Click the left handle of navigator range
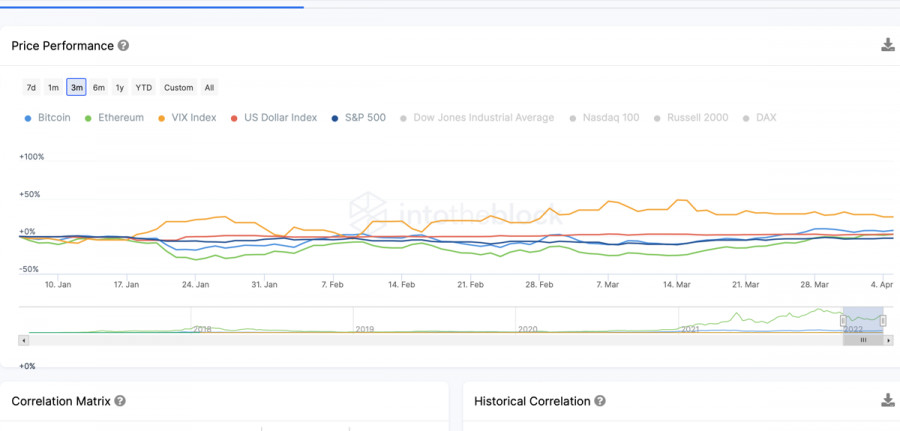900x431 pixels. (843, 320)
